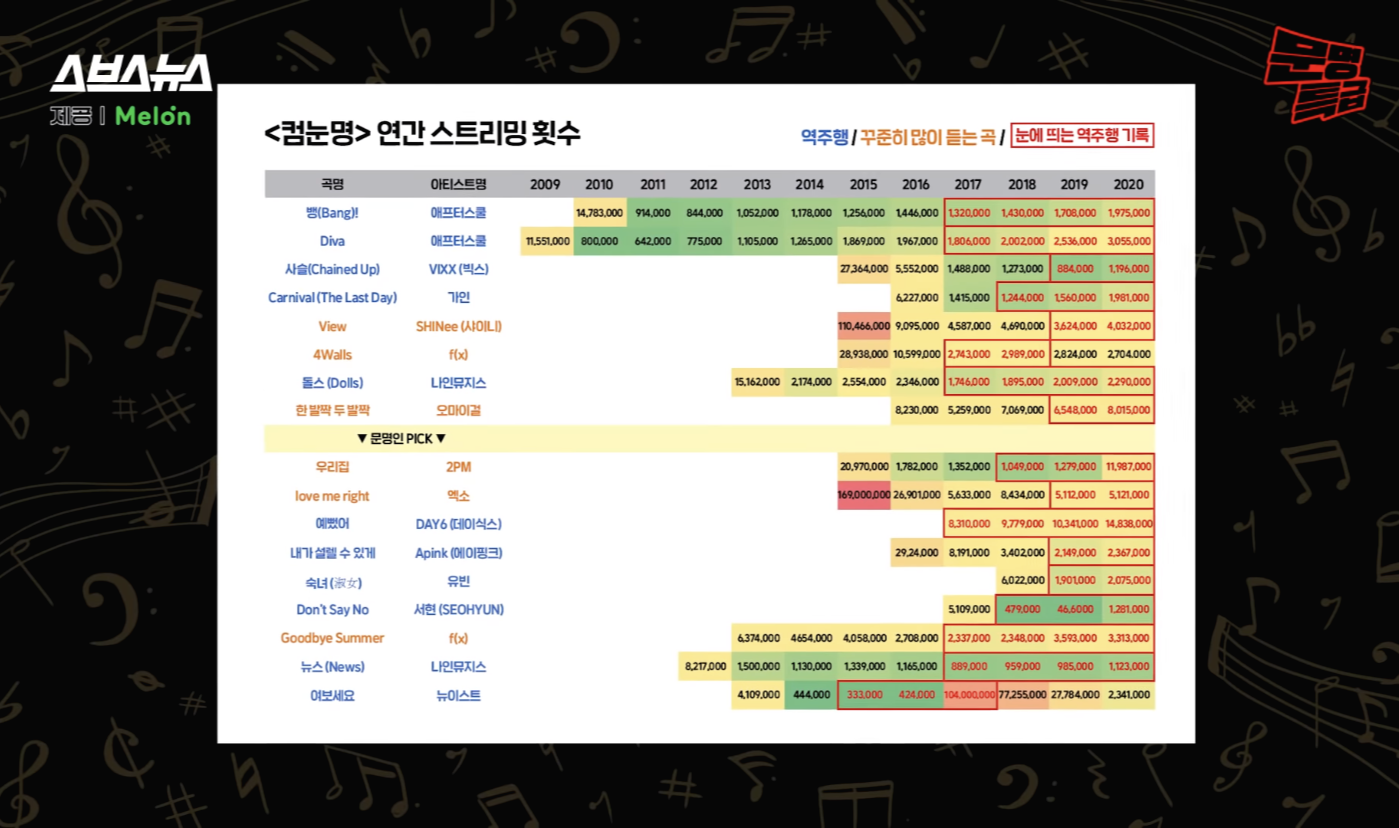
Task: Click the artist name '2PM'
Action: (x=458, y=466)
